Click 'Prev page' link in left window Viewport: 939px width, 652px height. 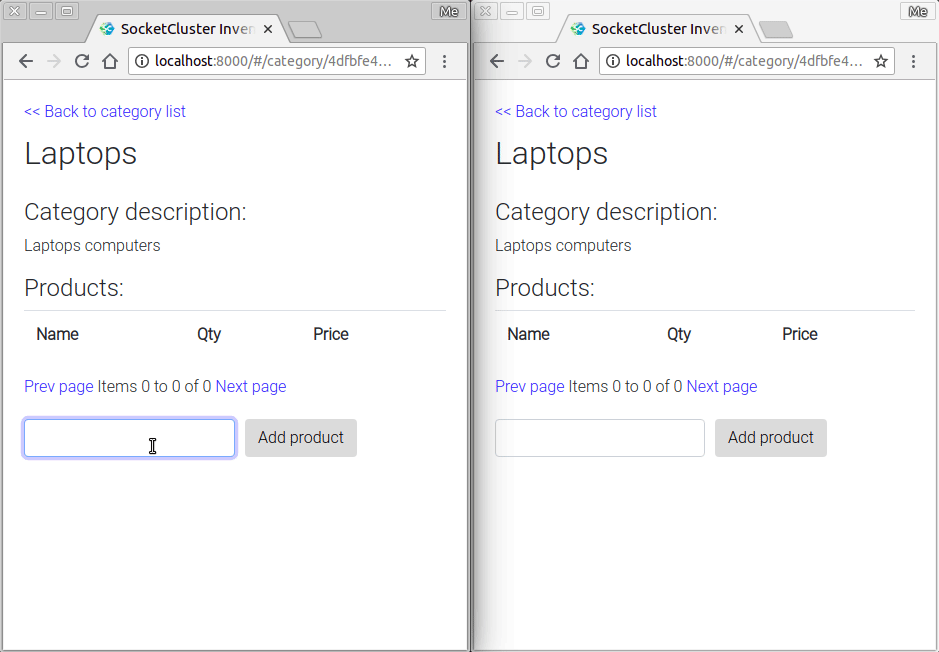(59, 386)
